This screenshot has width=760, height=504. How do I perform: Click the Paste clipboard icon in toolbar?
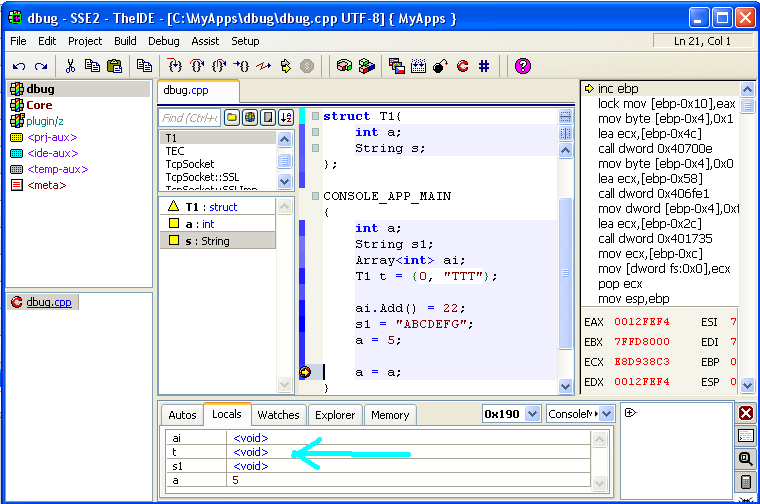point(114,66)
